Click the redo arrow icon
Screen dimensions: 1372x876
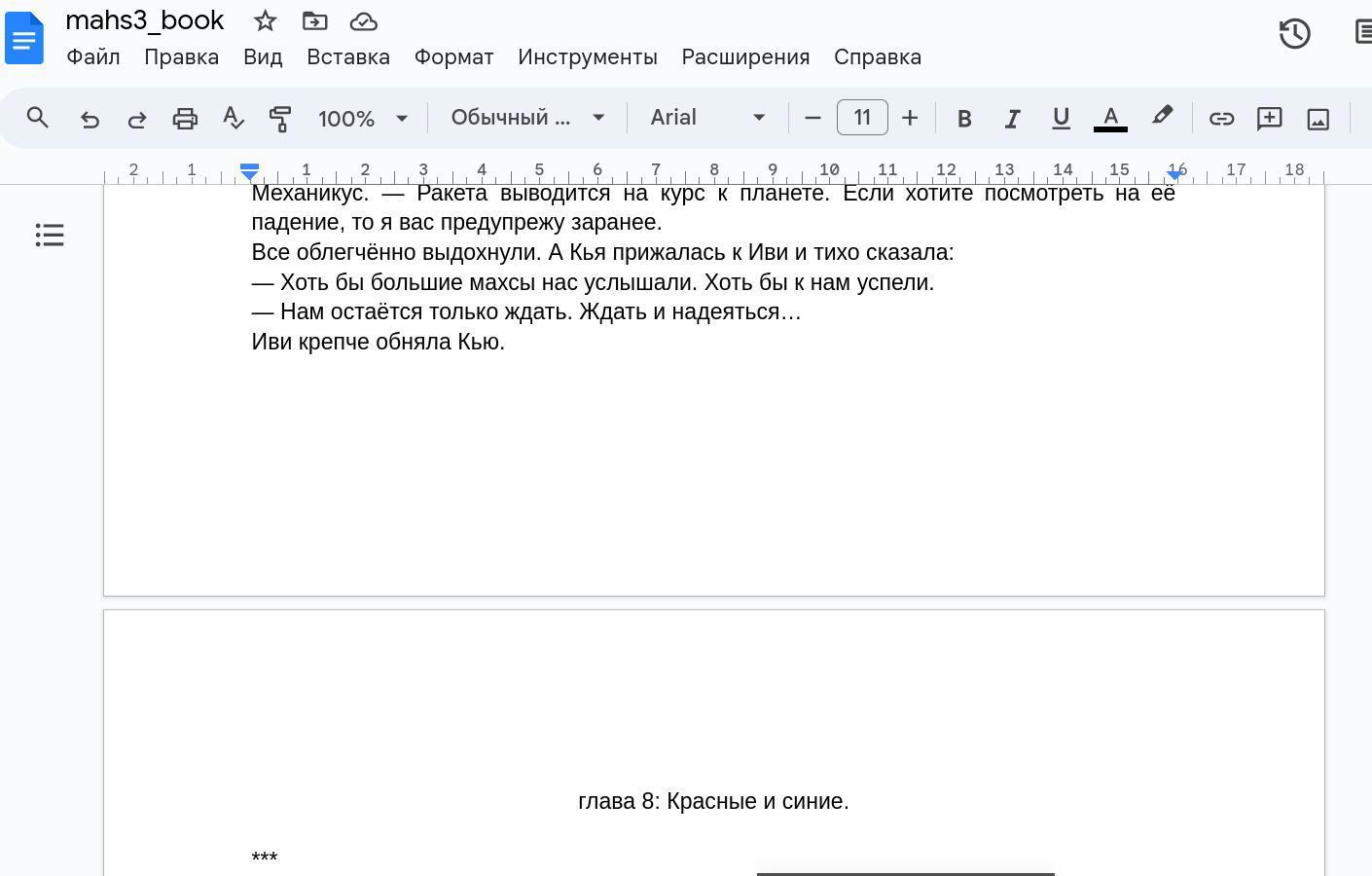pyautogui.click(x=137, y=119)
